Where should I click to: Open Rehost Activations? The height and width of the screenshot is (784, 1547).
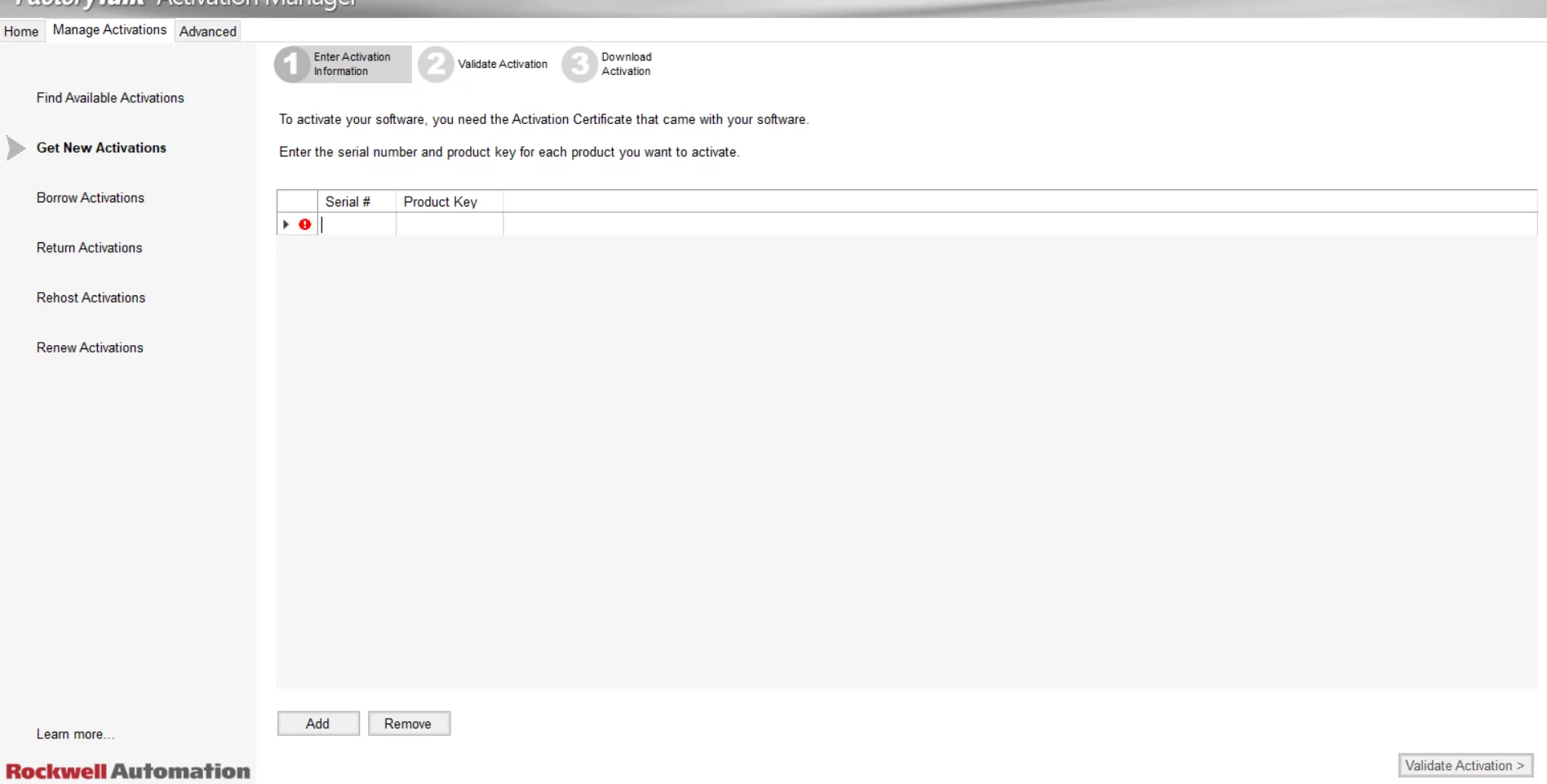pyautogui.click(x=91, y=298)
